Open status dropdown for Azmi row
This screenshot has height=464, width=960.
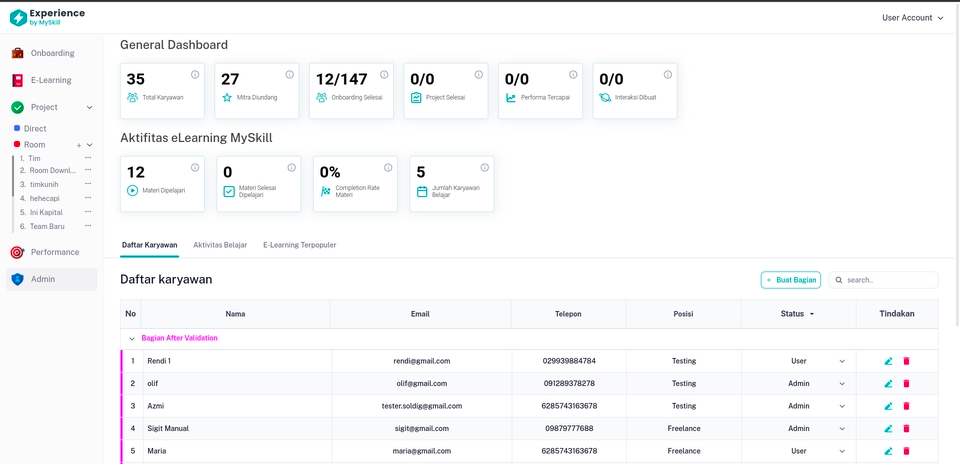(x=841, y=406)
